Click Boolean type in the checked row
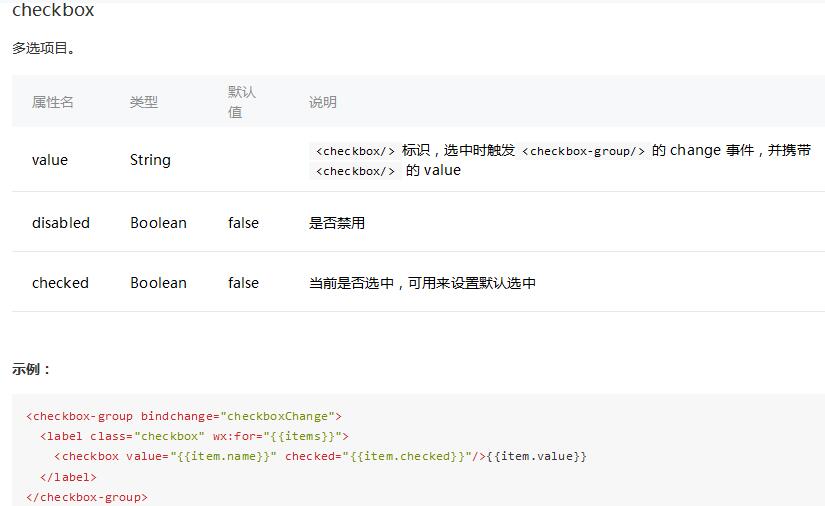The image size is (825, 506). tap(158, 283)
